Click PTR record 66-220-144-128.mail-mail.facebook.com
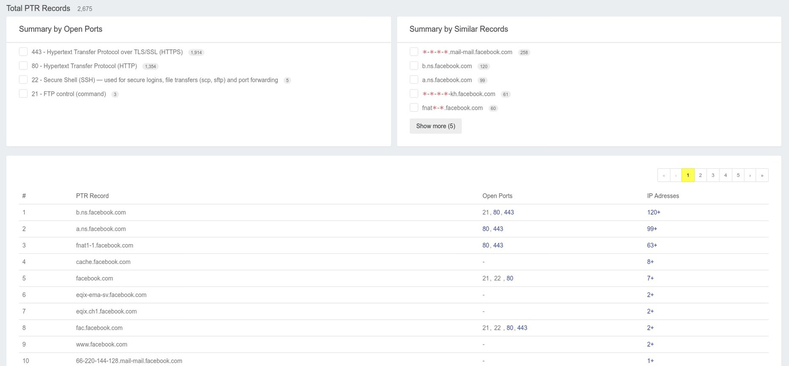789x366 pixels. [129, 361]
